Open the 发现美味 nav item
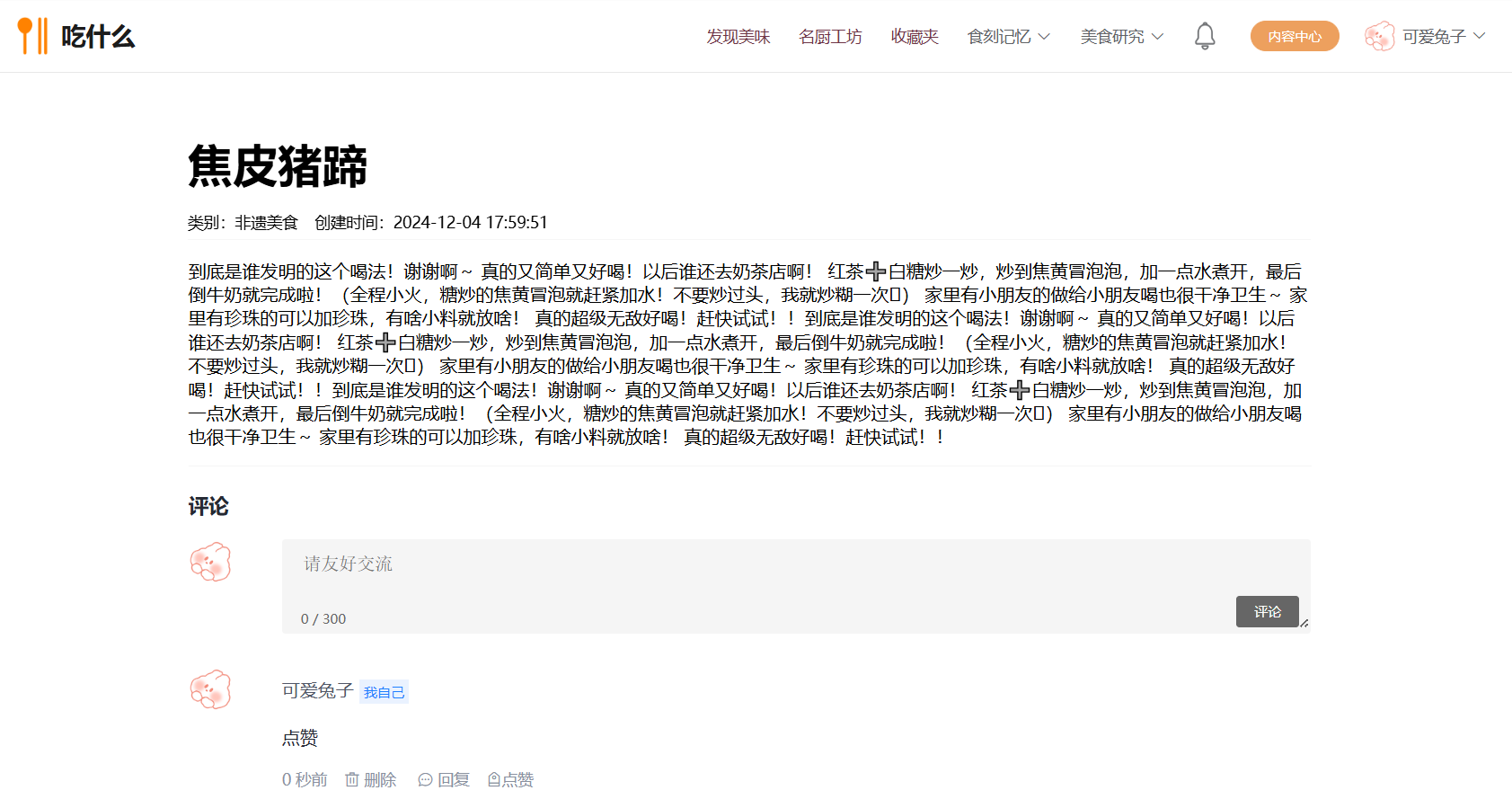Image resolution: width=1512 pixels, height=808 pixels. click(x=738, y=37)
